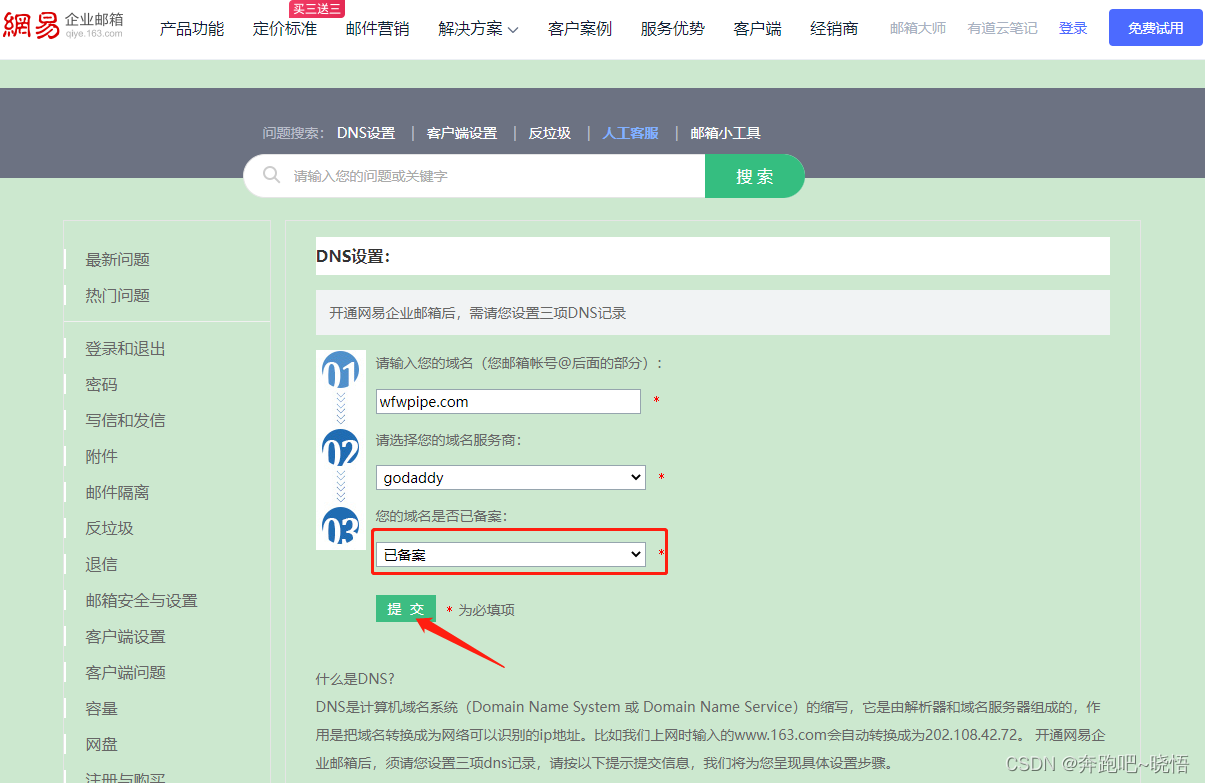Screen dimensions: 1205x783
Task: Open 反垃圾 category in sidebar
Action: coord(110,529)
